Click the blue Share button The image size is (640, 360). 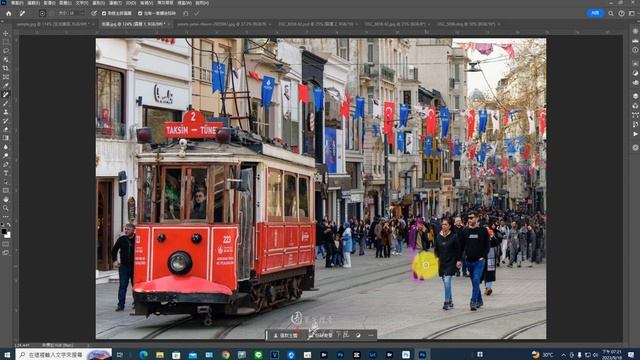click(595, 13)
